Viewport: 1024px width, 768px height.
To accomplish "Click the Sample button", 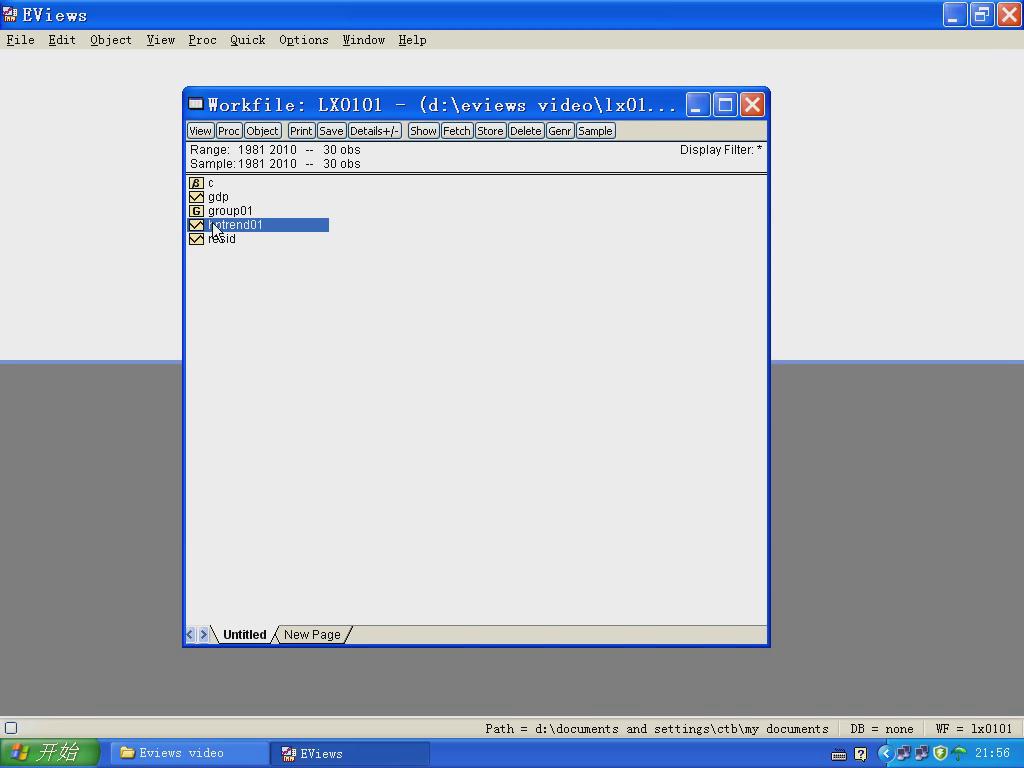I will 596,131.
